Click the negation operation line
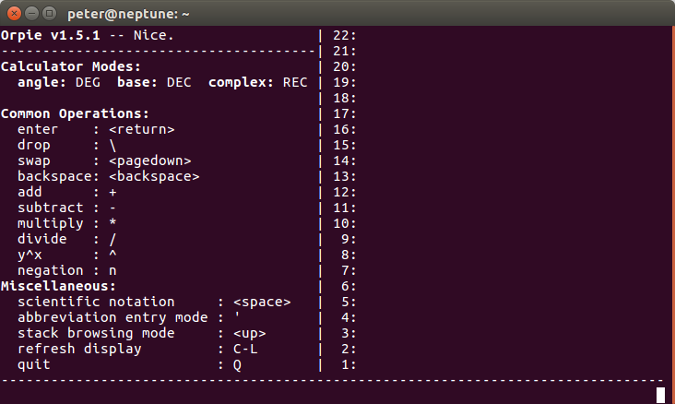The image size is (675, 404). pos(67,270)
